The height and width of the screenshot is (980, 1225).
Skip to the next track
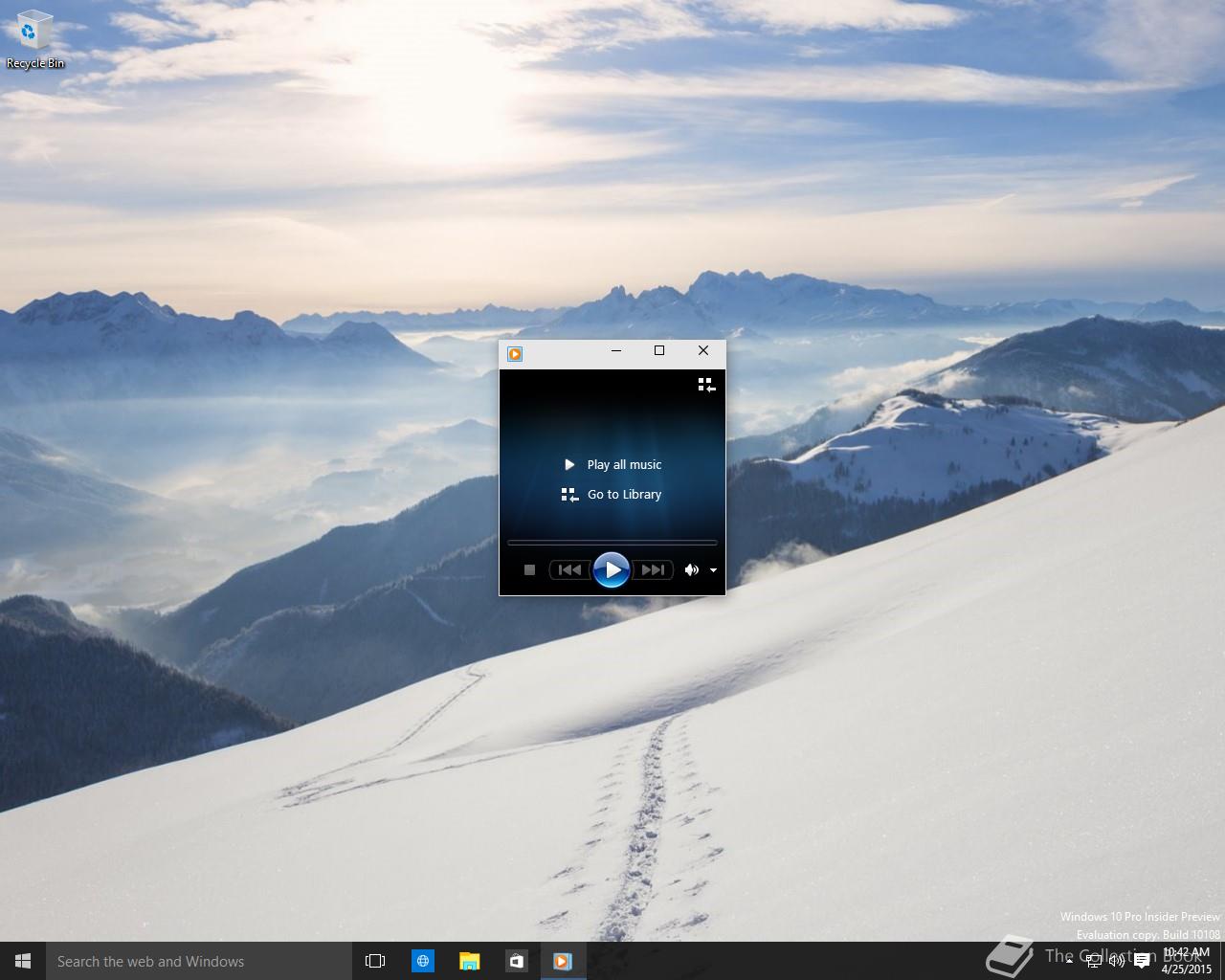pyautogui.click(x=654, y=569)
